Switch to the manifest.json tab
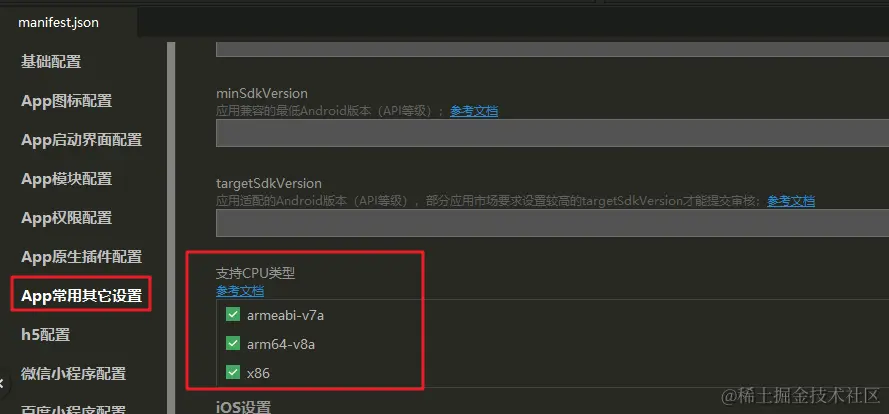 pyautogui.click(x=58, y=23)
